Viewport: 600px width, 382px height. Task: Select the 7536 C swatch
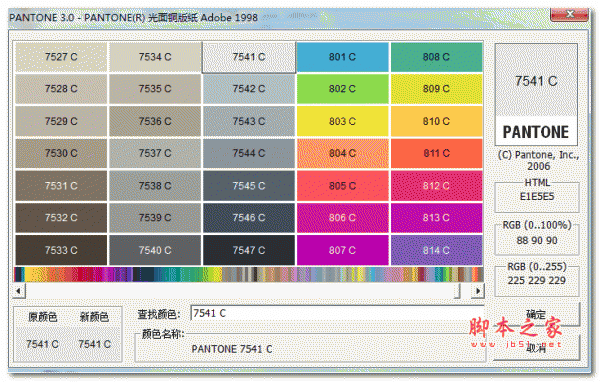(155, 121)
